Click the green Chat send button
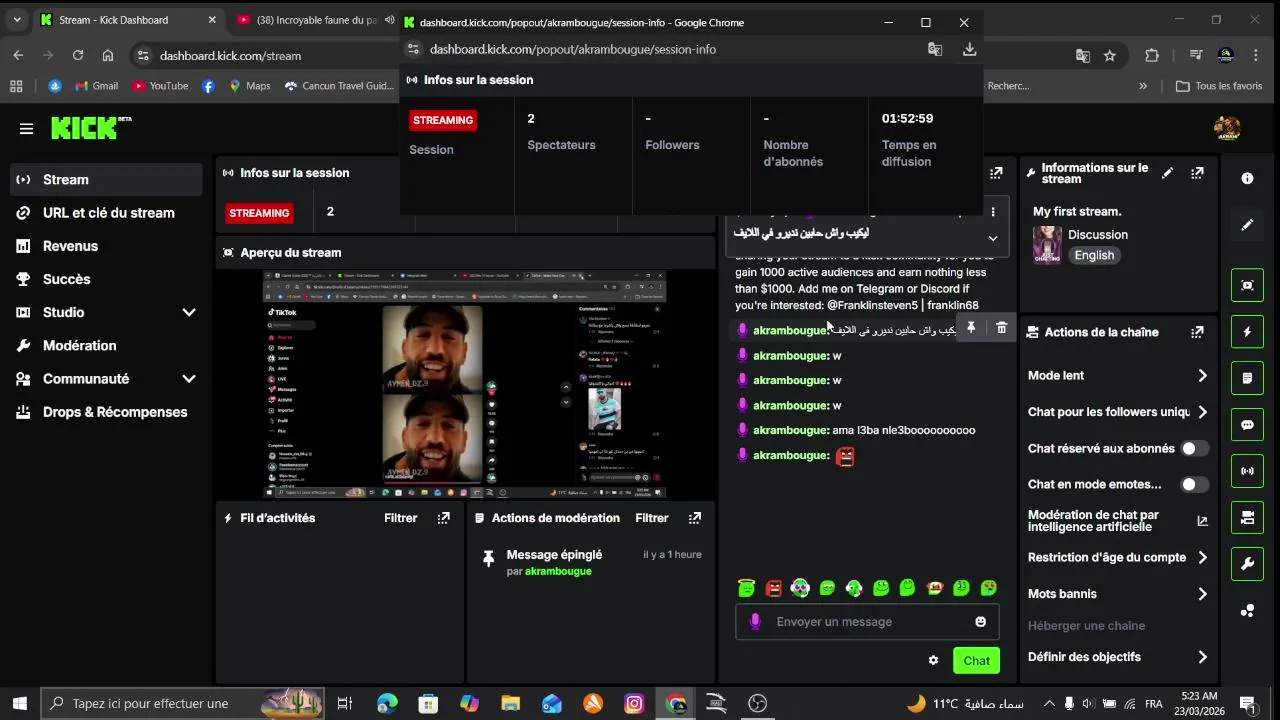The width and height of the screenshot is (1280, 720). pyautogui.click(x=976, y=661)
